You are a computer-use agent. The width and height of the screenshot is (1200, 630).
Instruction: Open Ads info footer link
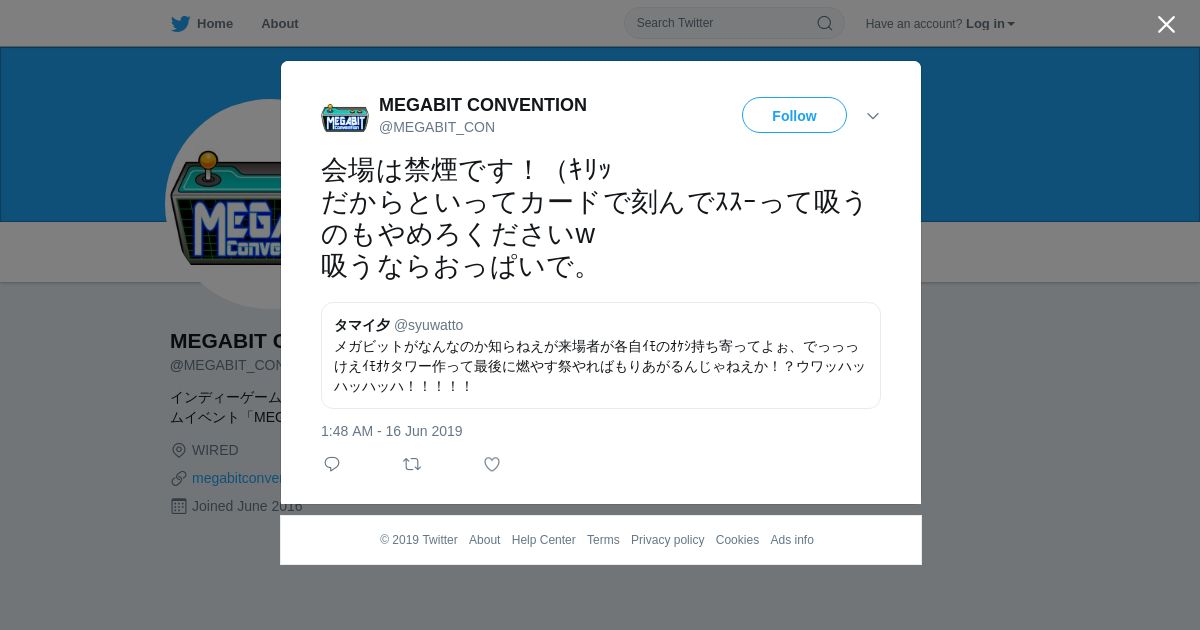point(792,540)
